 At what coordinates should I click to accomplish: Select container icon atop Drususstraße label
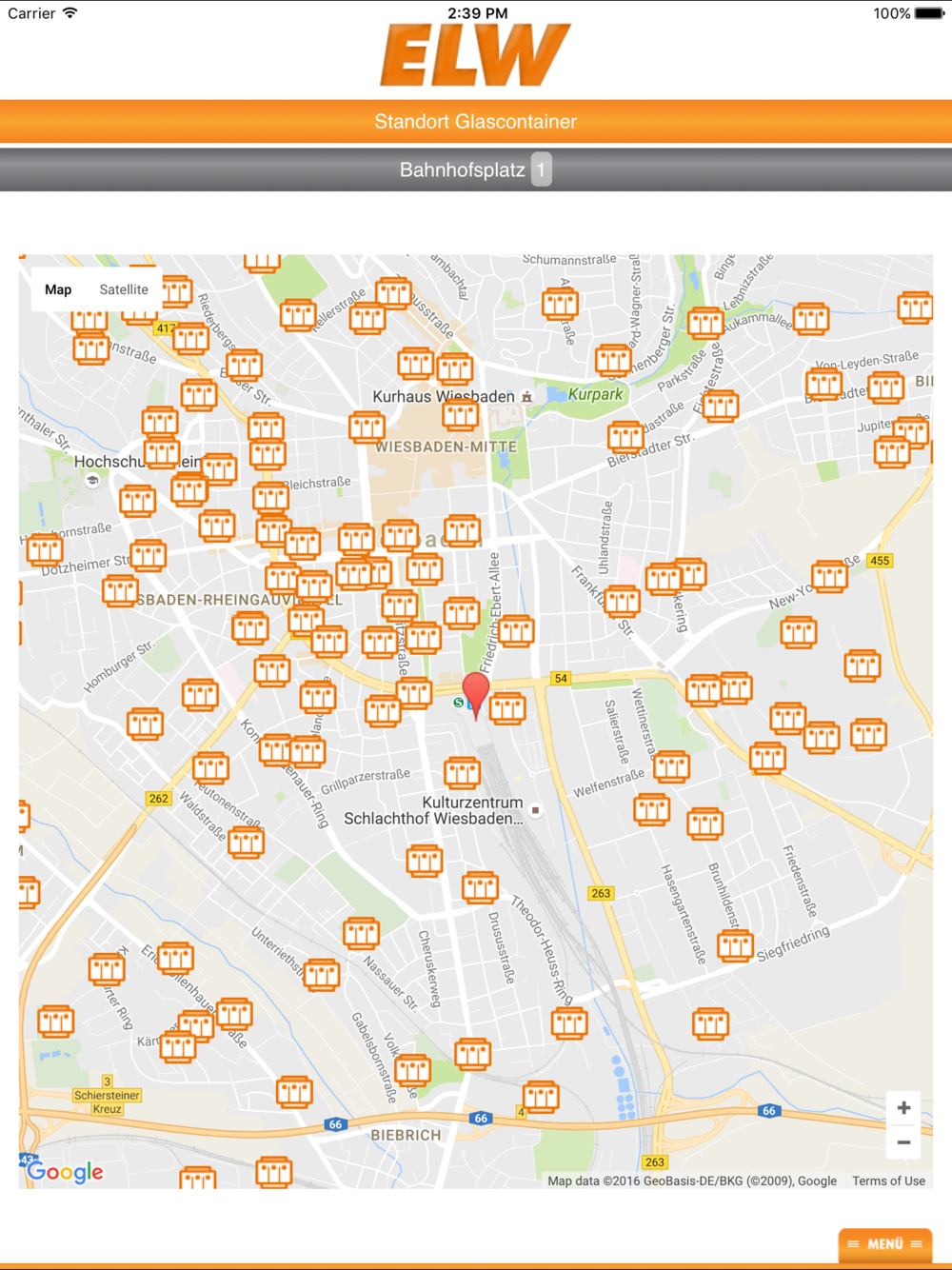(x=480, y=887)
